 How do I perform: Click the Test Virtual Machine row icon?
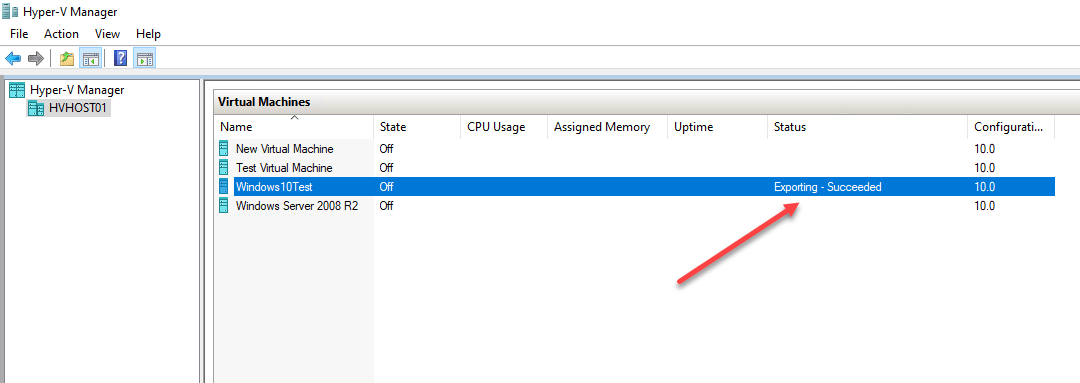coord(223,167)
